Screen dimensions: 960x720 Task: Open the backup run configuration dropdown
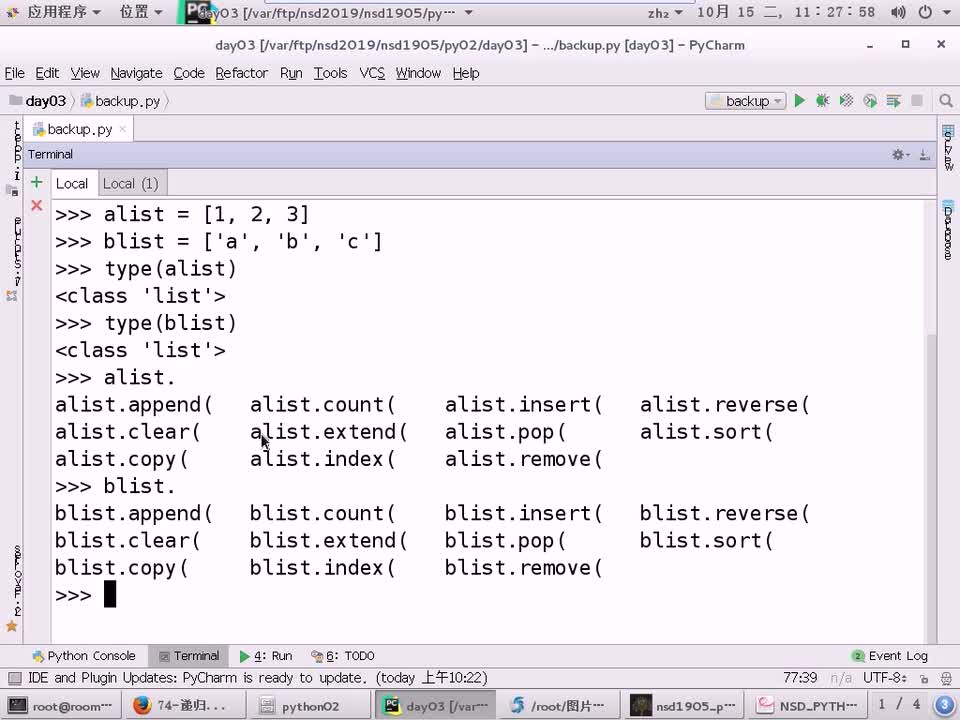click(x=744, y=101)
